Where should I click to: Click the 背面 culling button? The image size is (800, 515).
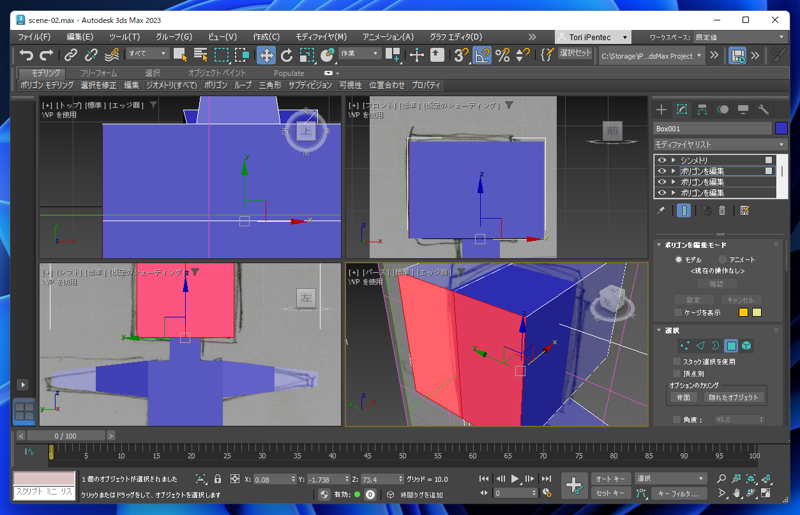(x=684, y=397)
